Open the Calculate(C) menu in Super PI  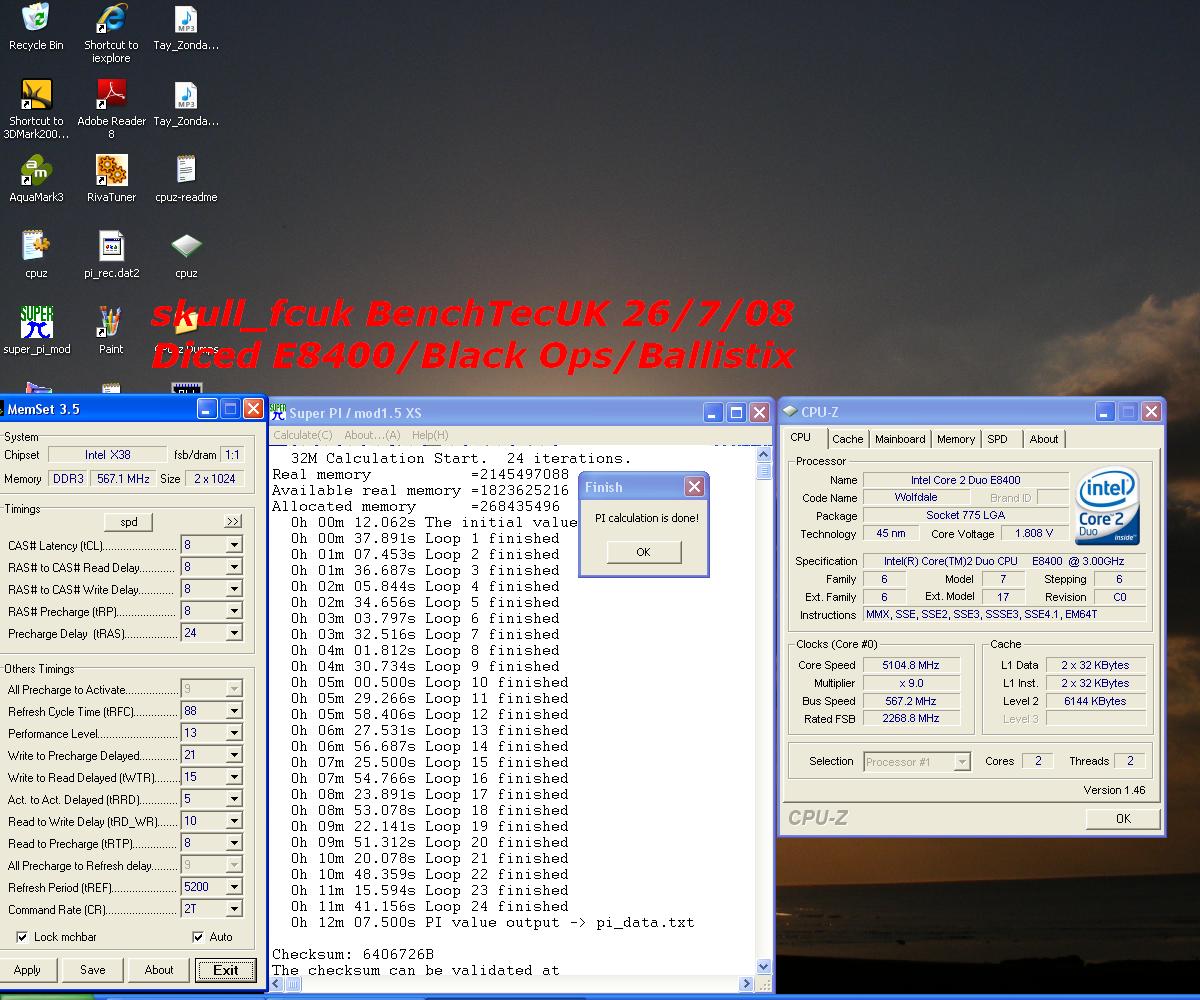(303, 435)
